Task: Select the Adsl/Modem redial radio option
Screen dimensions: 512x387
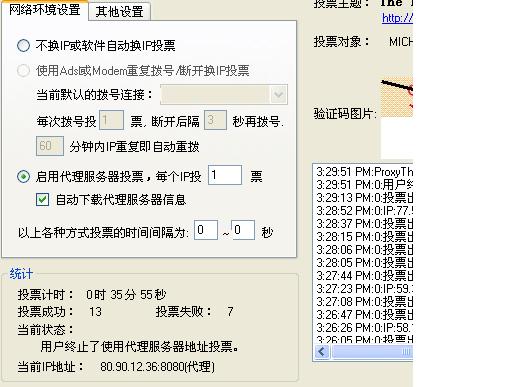Action: pyautogui.click(x=23, y=70)
